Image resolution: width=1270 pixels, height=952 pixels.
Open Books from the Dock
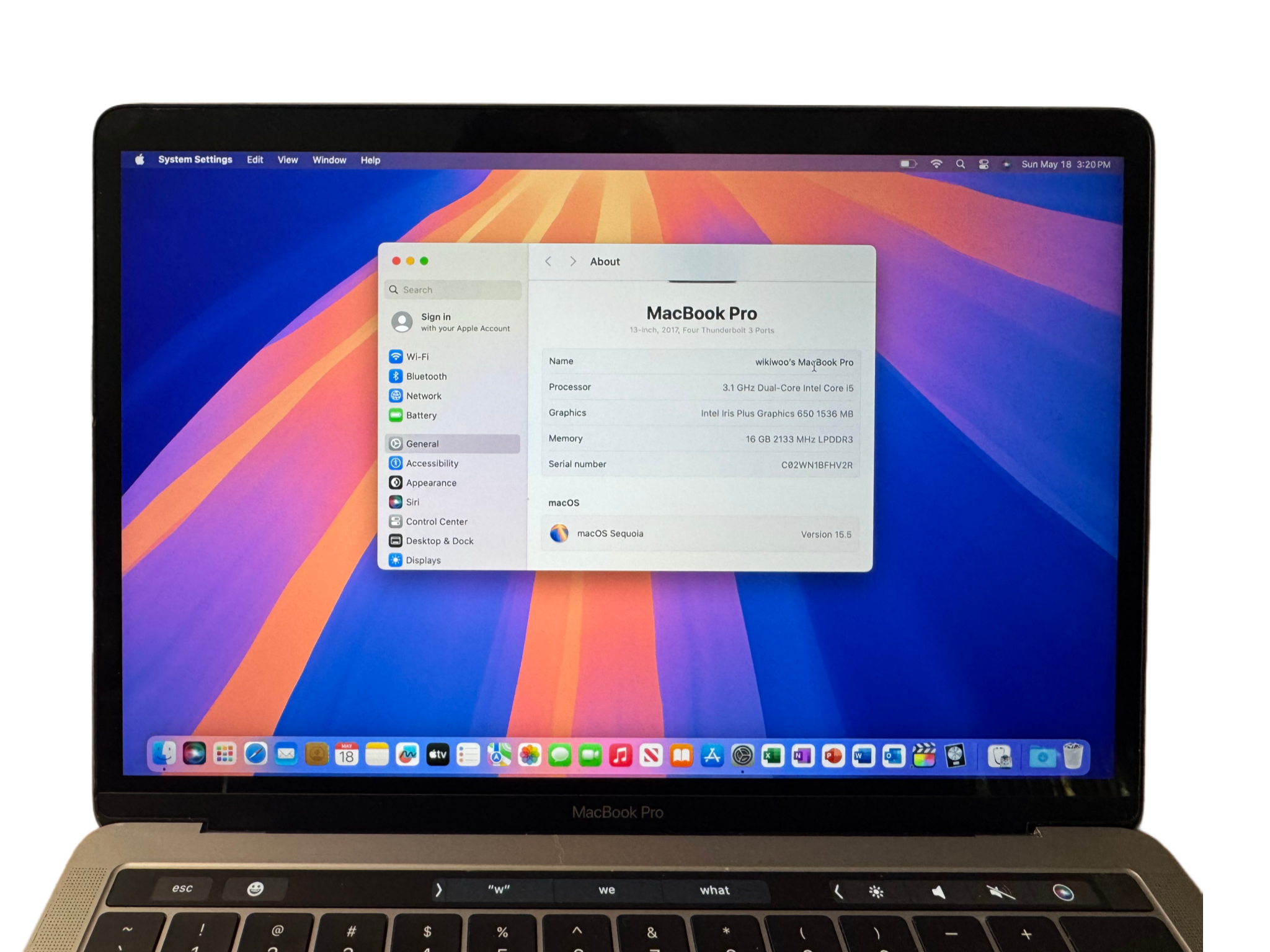(682, 756)
